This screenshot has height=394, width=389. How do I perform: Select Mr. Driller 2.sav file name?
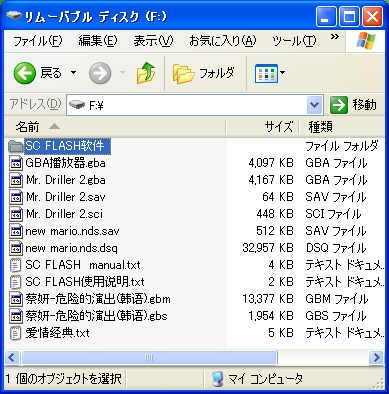point(66,197)
